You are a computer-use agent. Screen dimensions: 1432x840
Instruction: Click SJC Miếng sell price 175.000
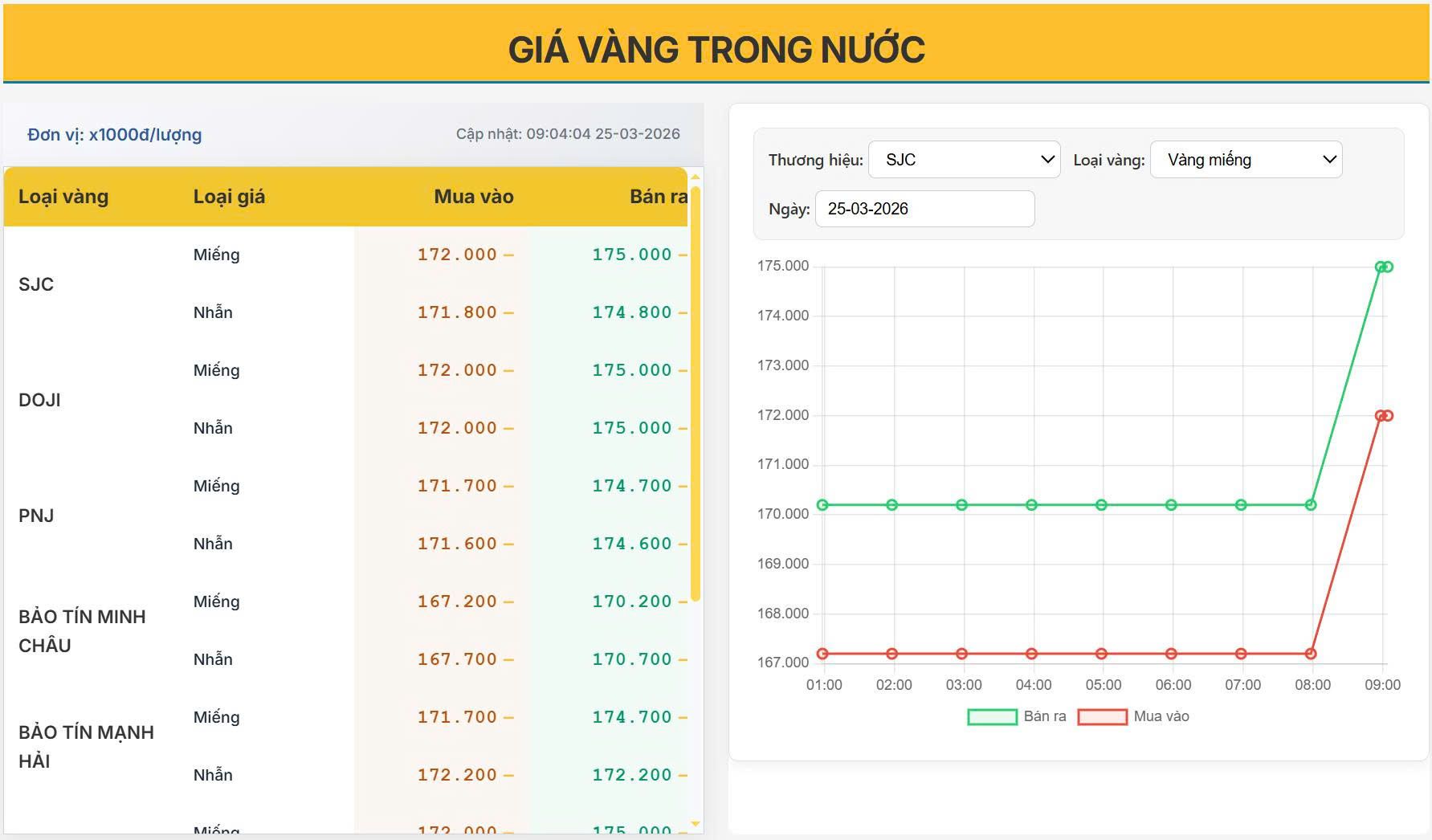[x=632, y=255]
